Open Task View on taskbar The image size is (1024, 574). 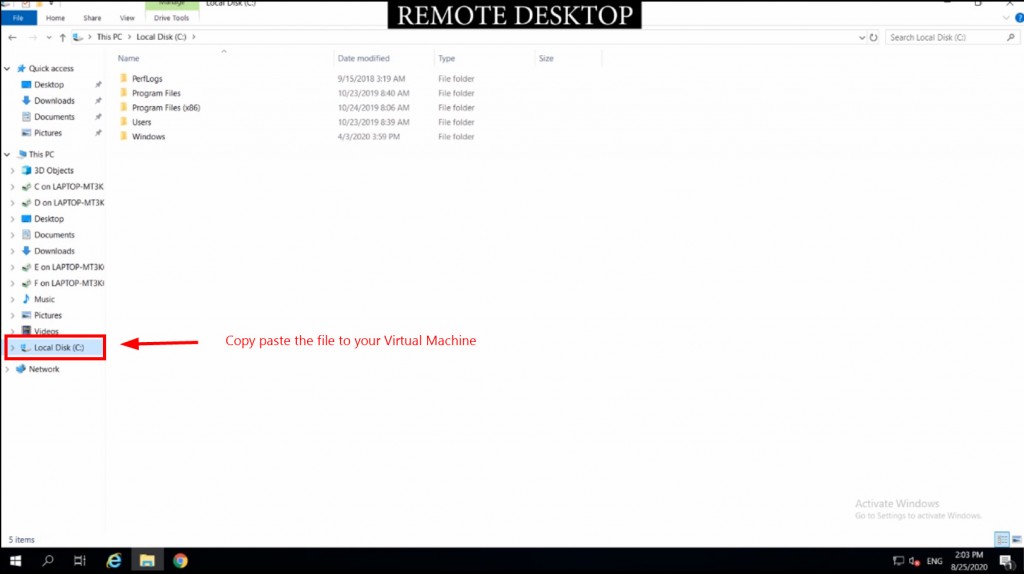point(80,561)
